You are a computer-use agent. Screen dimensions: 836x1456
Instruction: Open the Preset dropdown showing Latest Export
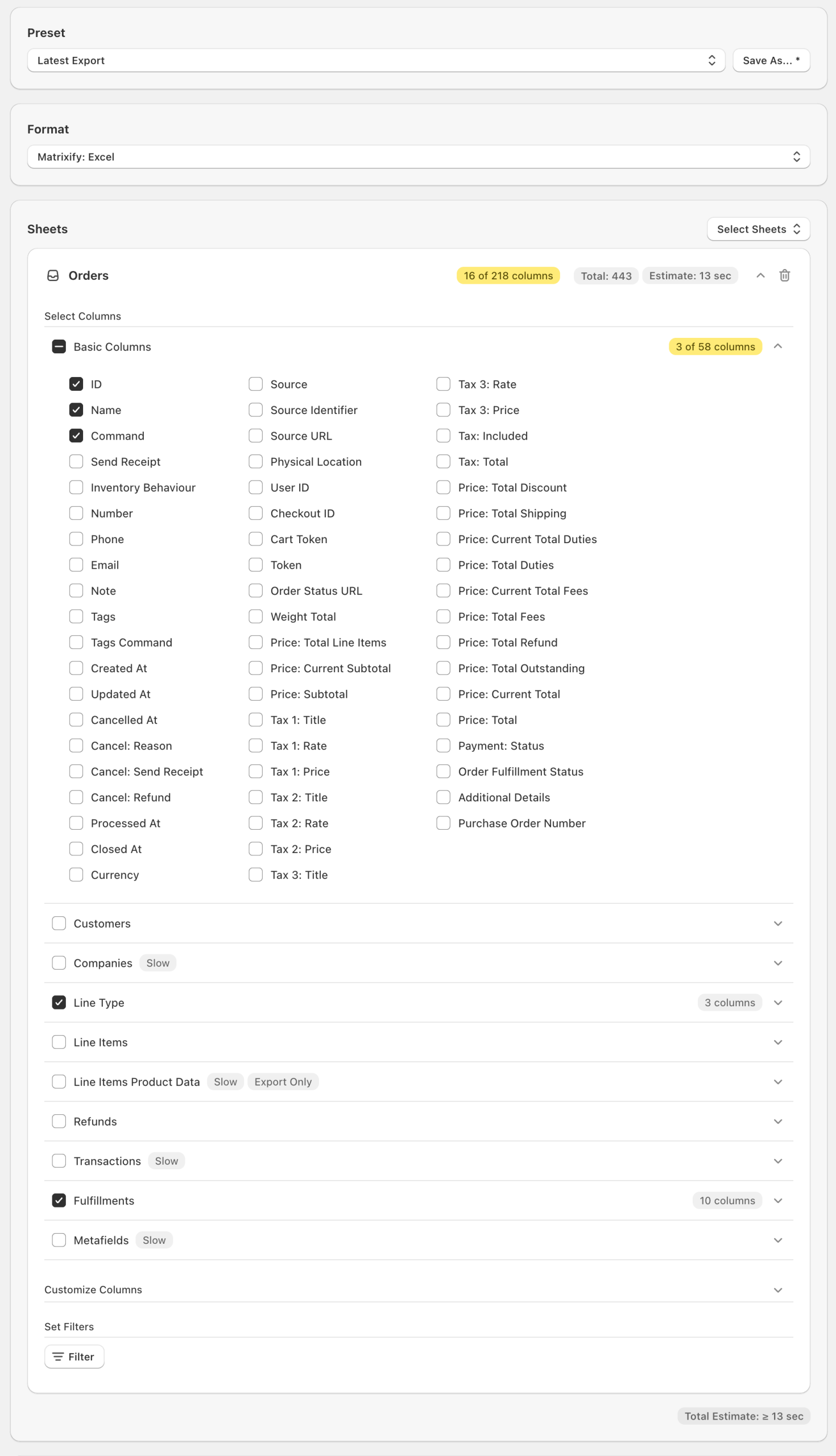point(375,60)
